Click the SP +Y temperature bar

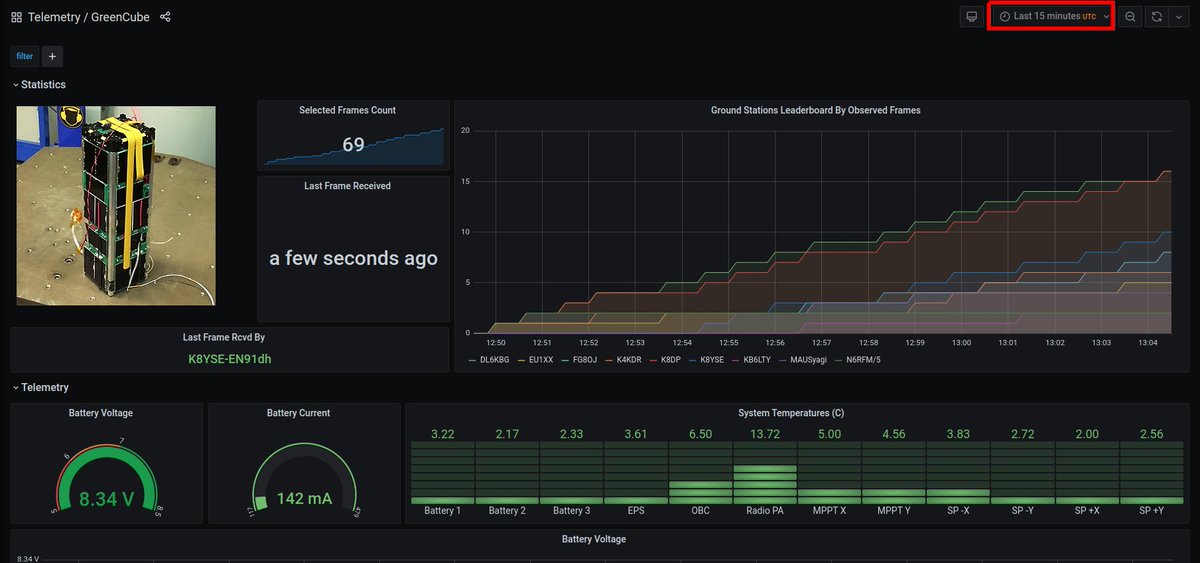coord(1151,473)
